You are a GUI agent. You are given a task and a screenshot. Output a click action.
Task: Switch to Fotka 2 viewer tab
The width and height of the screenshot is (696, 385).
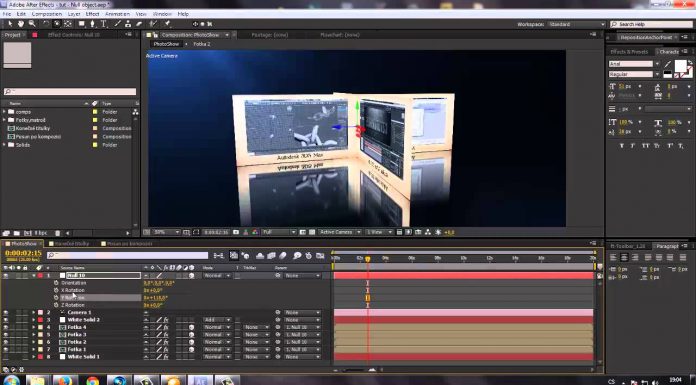[x=202, y=44]
